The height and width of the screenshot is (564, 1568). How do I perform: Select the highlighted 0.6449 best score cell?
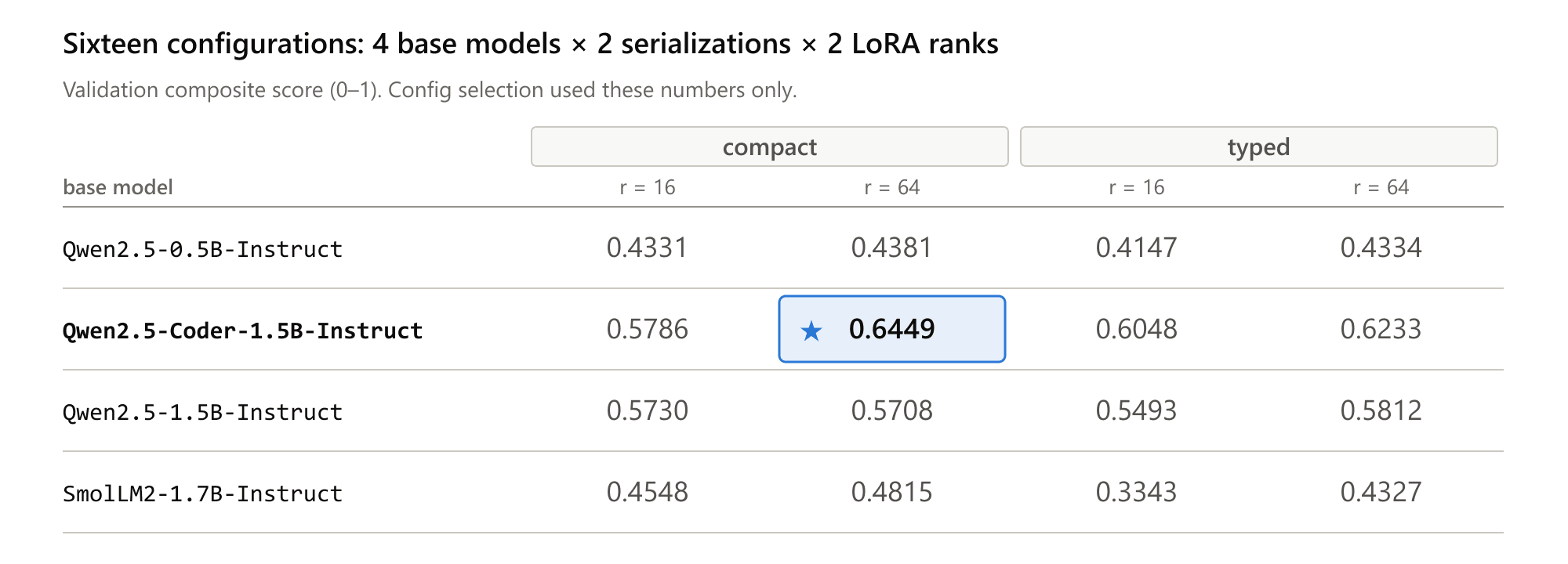[892, 329]
